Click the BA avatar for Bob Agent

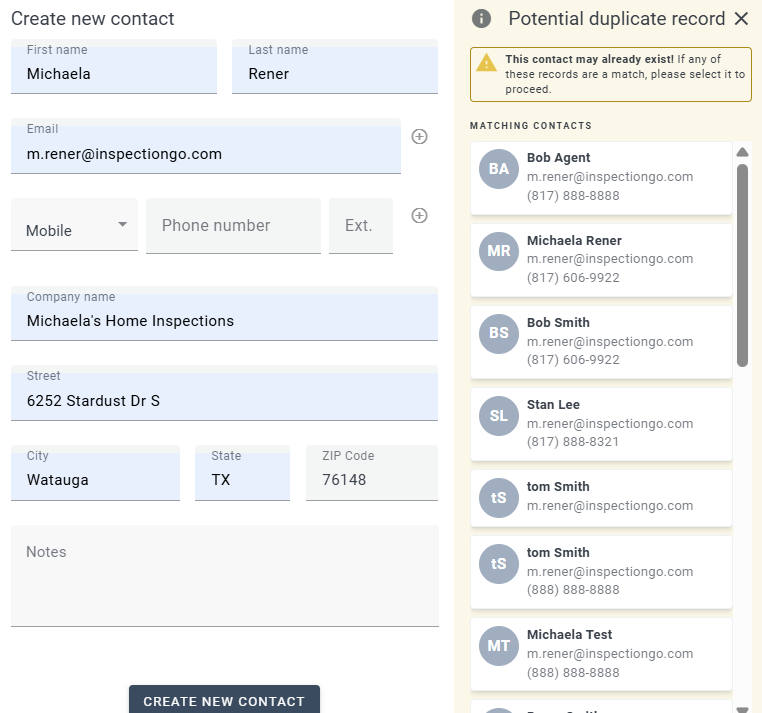click(x=499, y=169)
